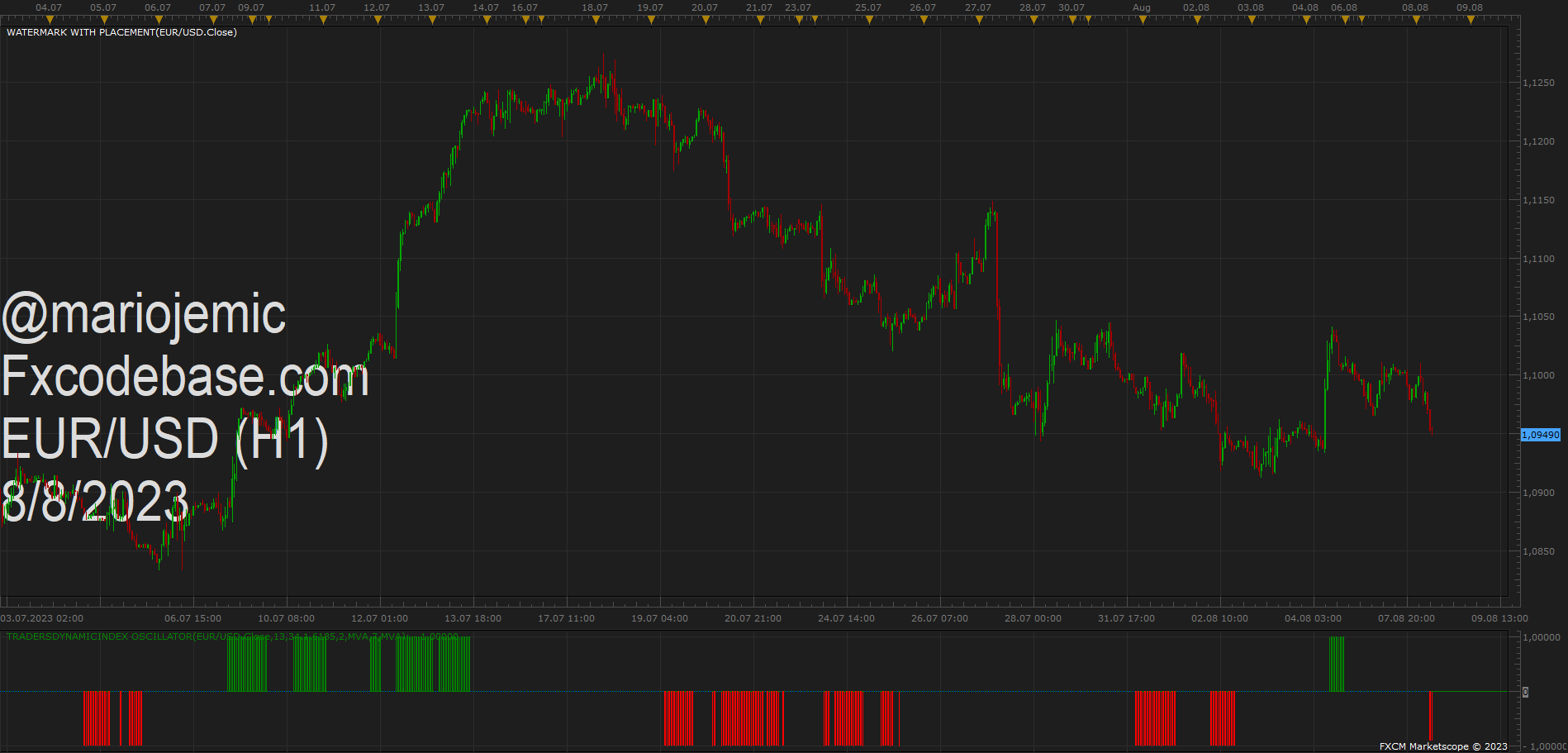
Task: Click the day marker triangle under 18.07
Action: [x=596, y=20]
